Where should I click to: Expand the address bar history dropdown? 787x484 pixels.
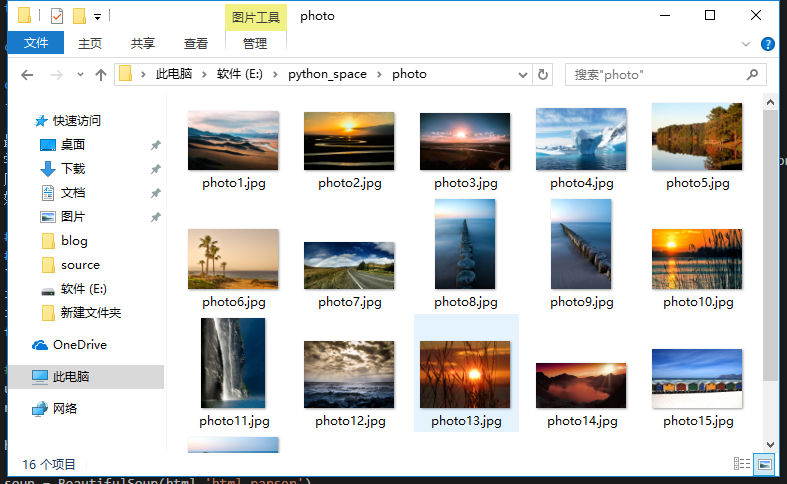(522, 74)
